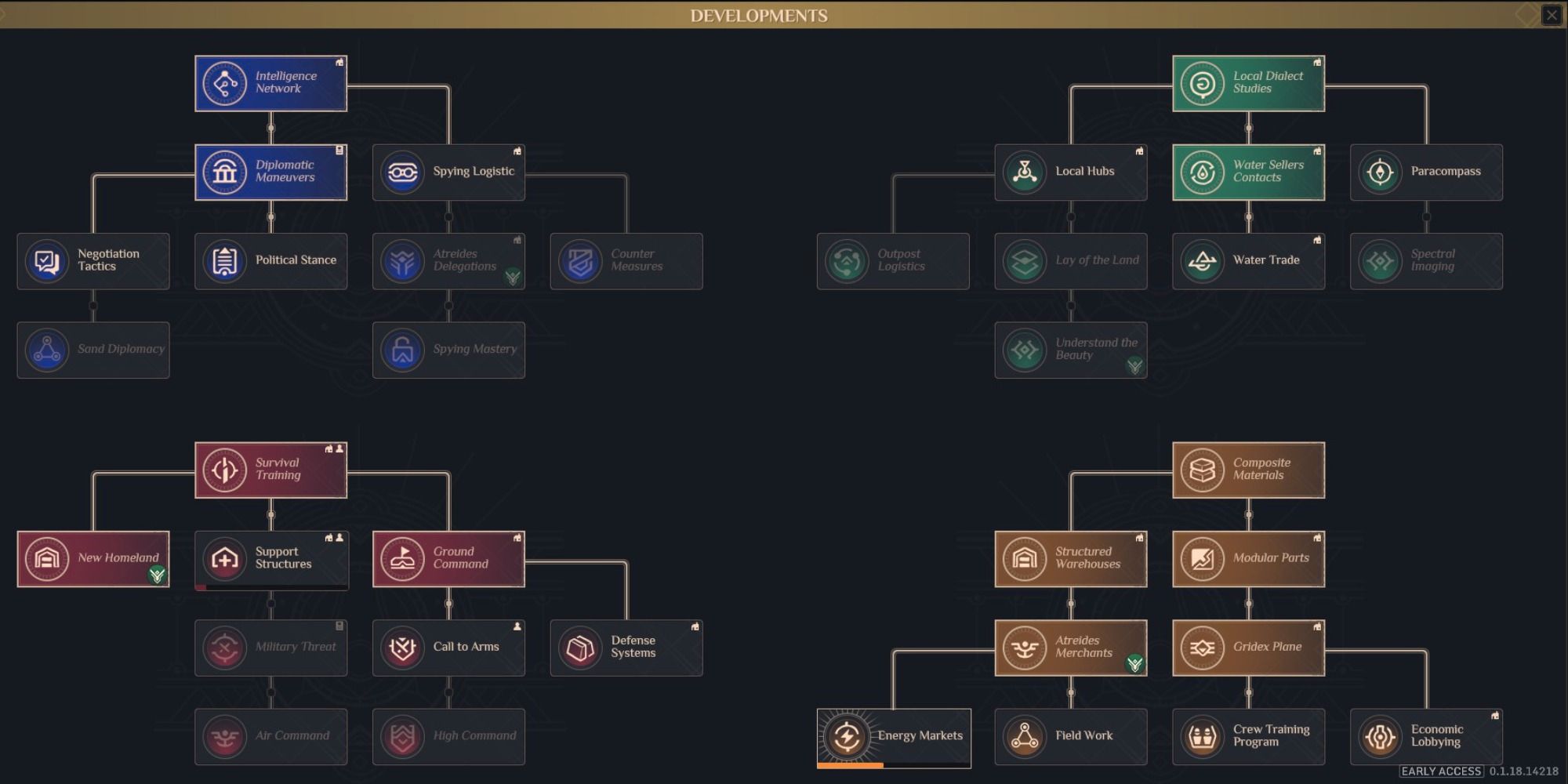Viewport: 1568px width, 784px height.
Task: Click the Atreides badge on New Homeland
Action: tap(158, 575)
